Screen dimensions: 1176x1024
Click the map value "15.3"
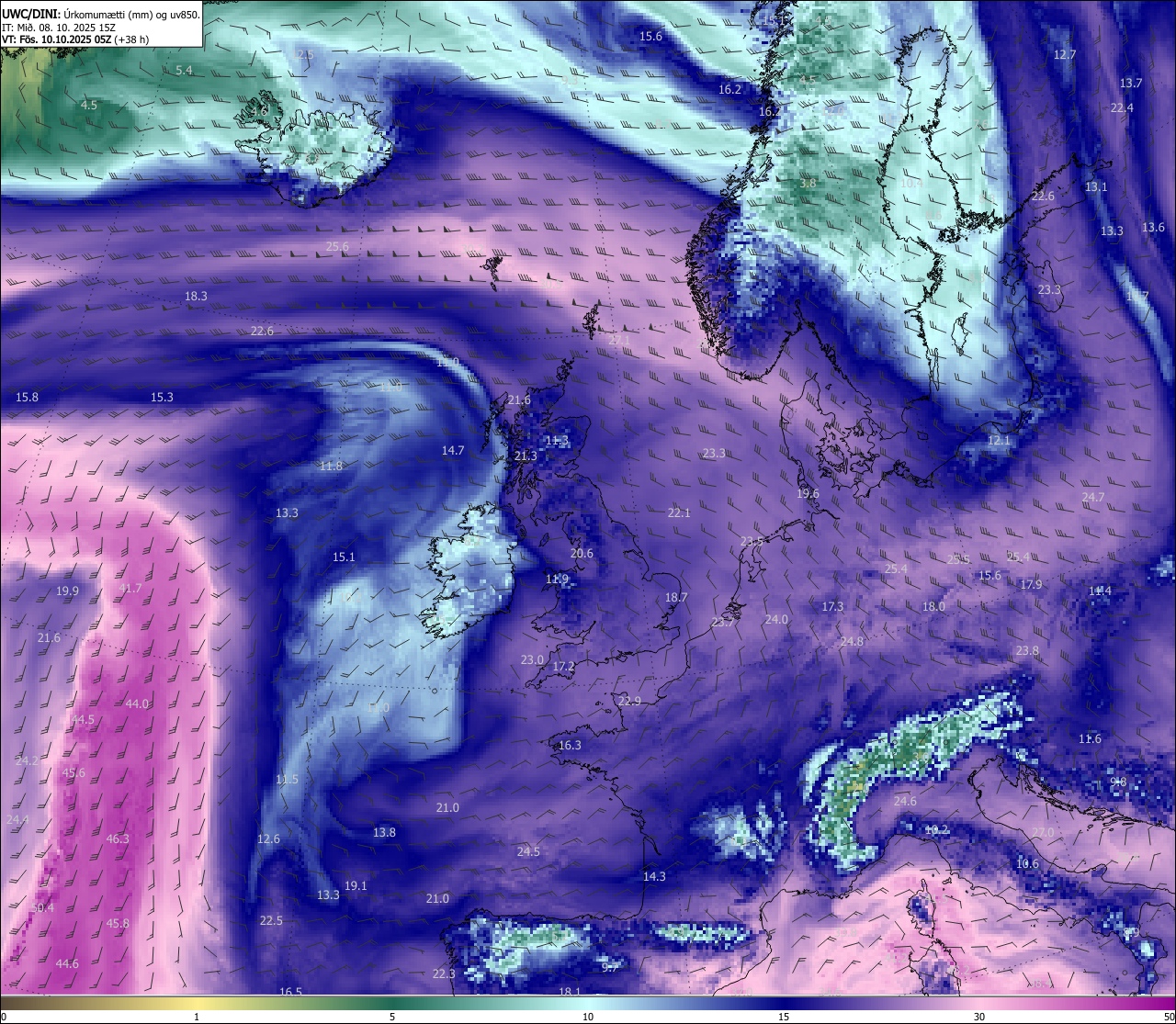(162, 398)
